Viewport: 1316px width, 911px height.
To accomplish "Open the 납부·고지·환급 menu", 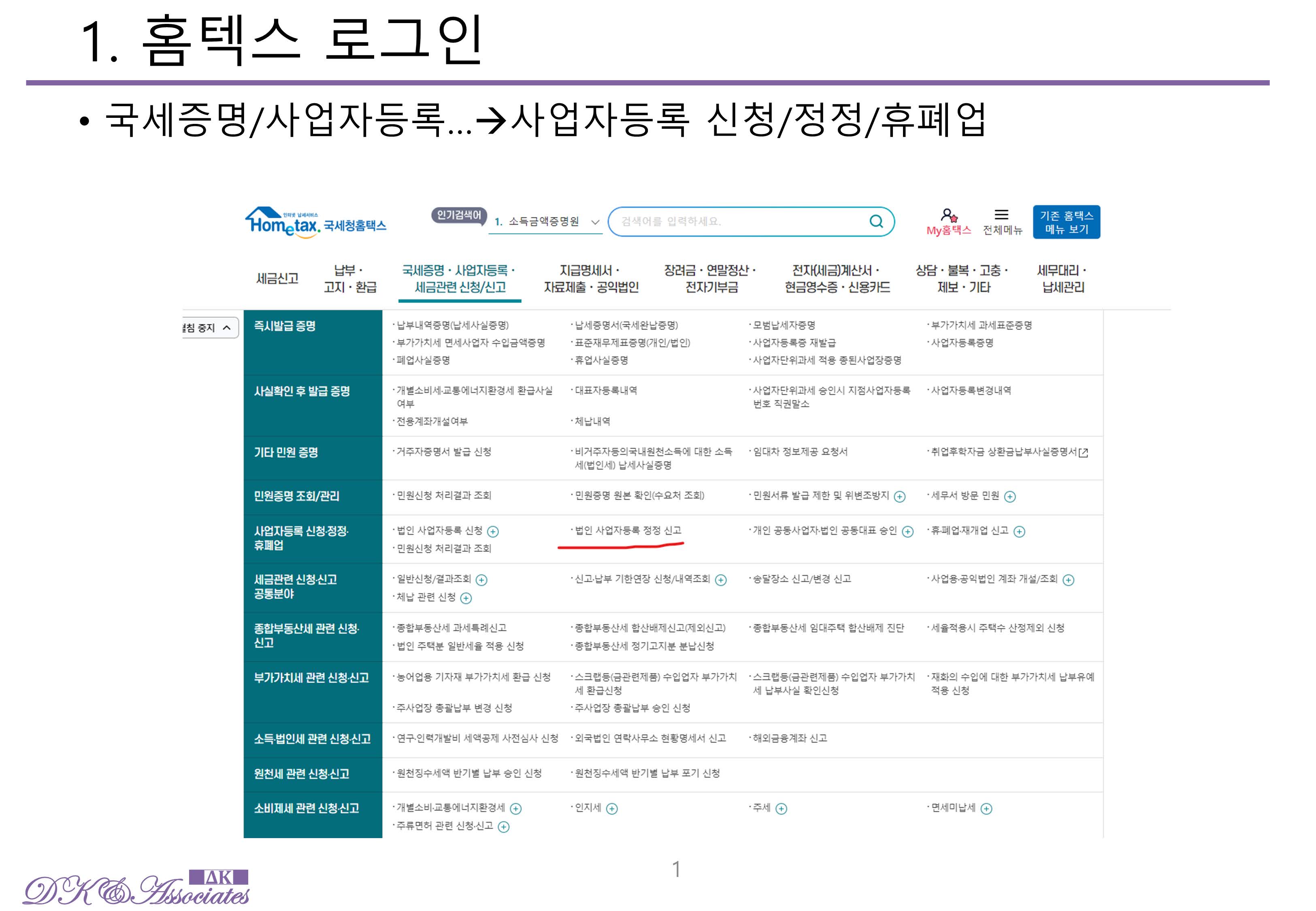I will (350, 279).
